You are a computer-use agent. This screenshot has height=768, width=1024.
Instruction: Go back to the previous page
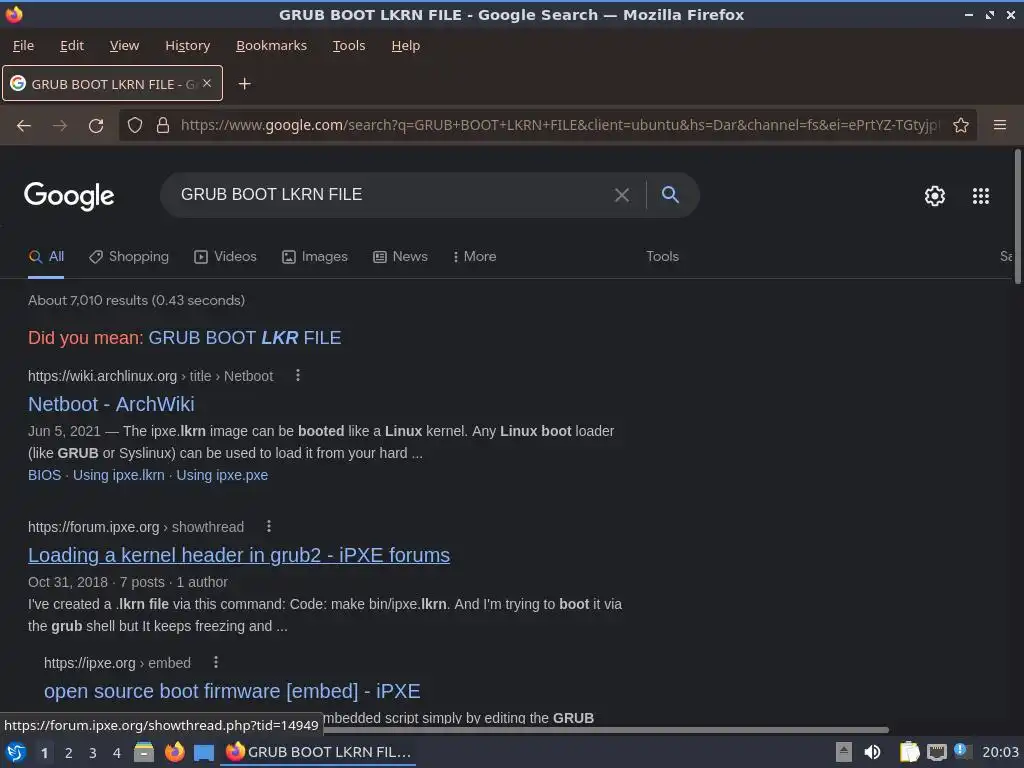[x=24, y=125]
